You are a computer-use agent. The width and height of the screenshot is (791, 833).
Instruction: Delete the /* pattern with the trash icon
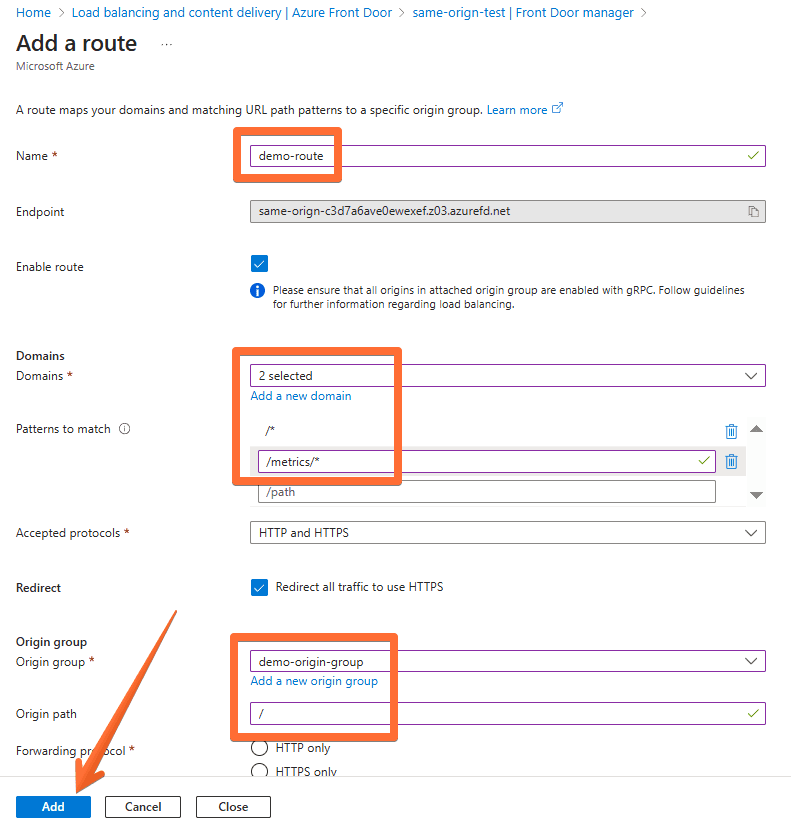(731, 430)
